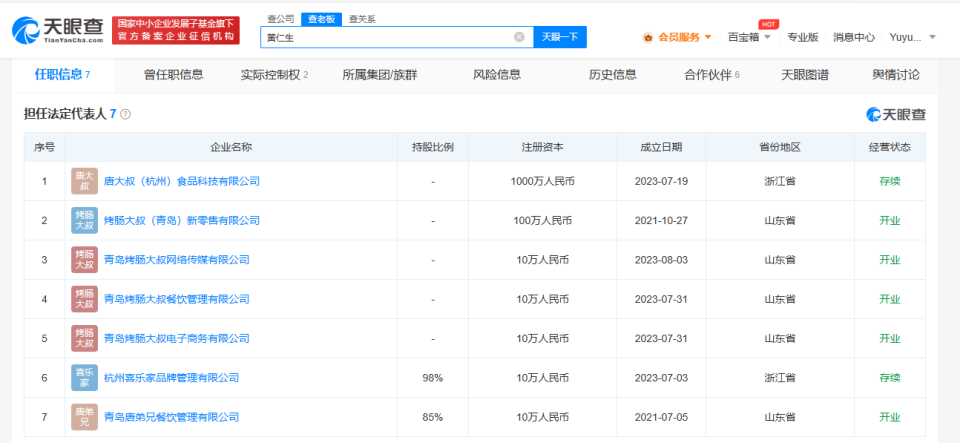This screenshot has width=960, height=443.
Task: Click the 唐弟兄 logo in row 7
Action: tap(84, 417)
